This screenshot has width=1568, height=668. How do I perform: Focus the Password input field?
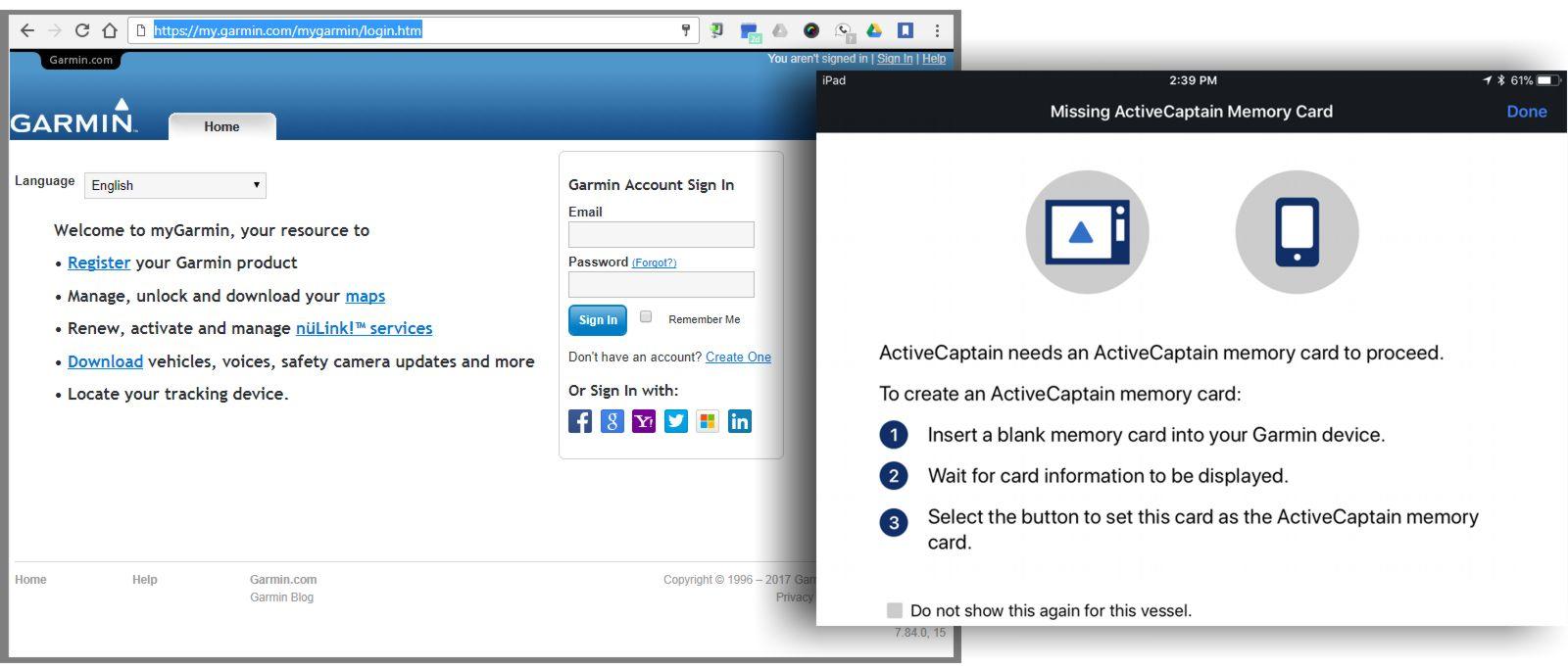click(x=661, y=284)
